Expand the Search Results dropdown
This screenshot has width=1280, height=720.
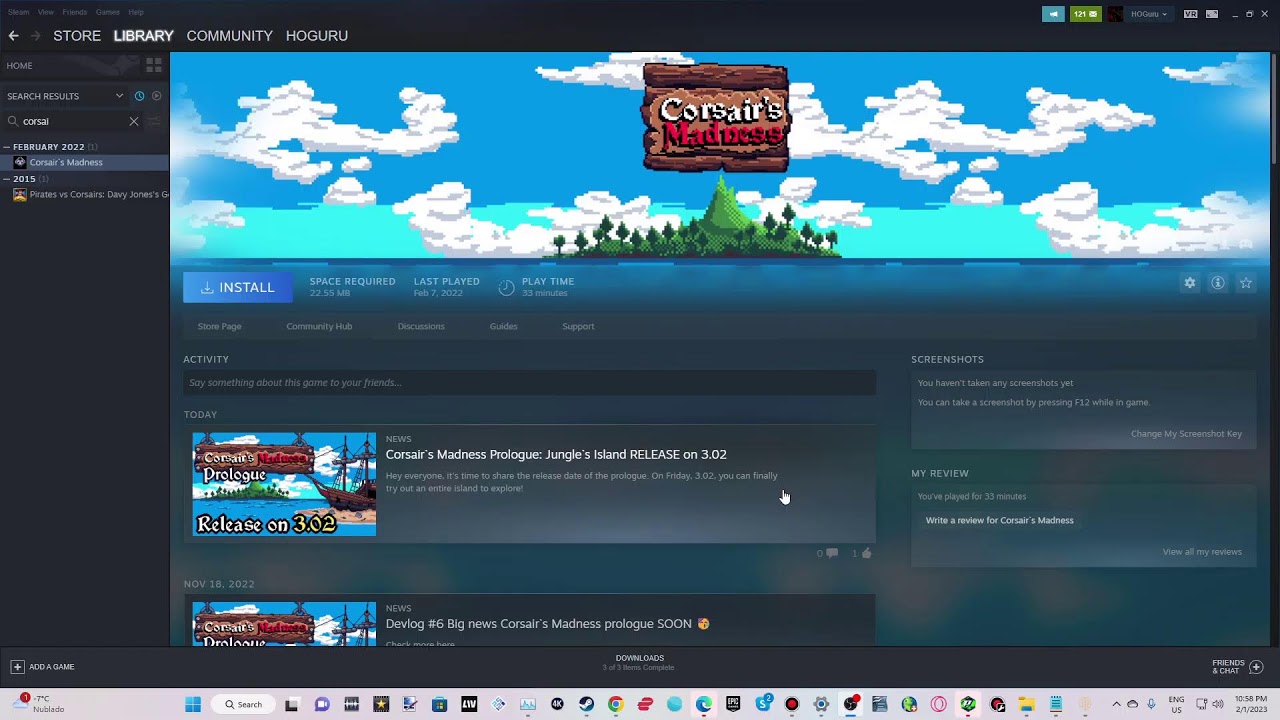119,96
